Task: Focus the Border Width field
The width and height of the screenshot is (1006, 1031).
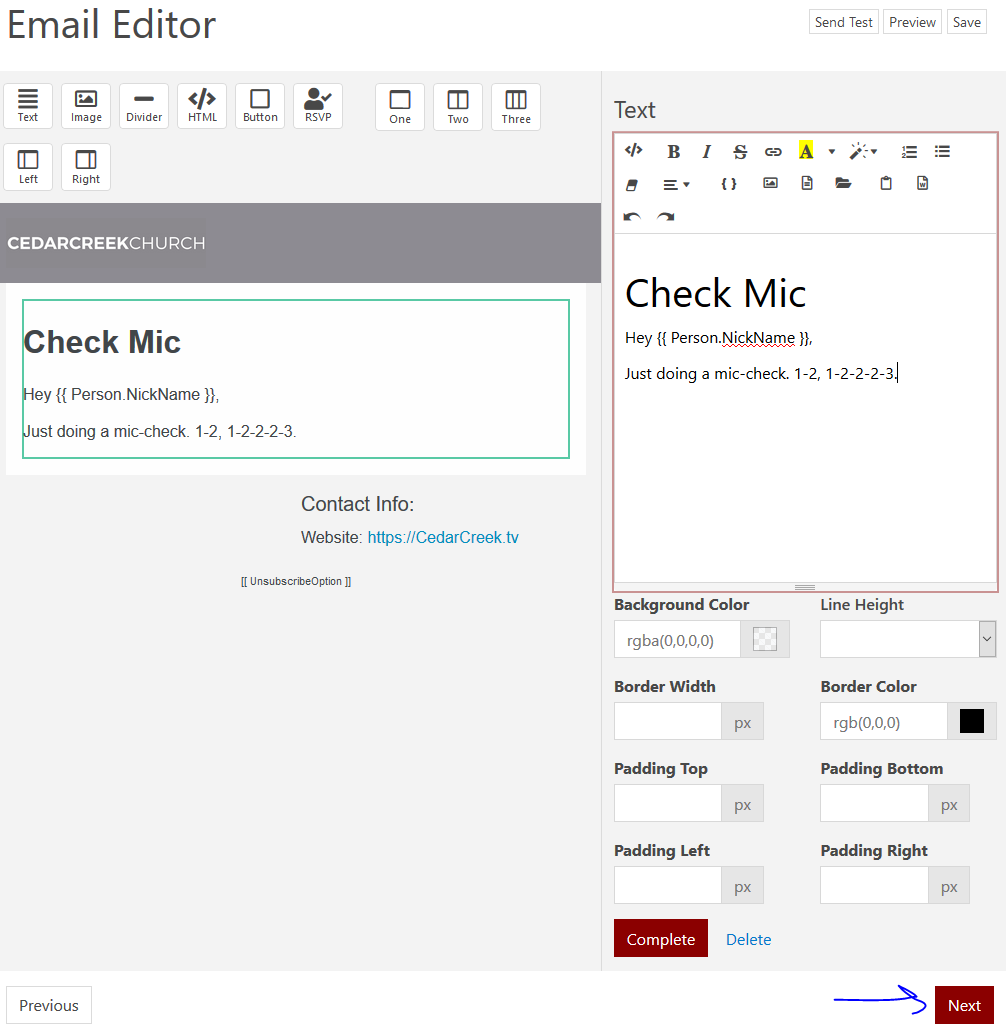Action: pyautogui.click(x=668, y=721)
